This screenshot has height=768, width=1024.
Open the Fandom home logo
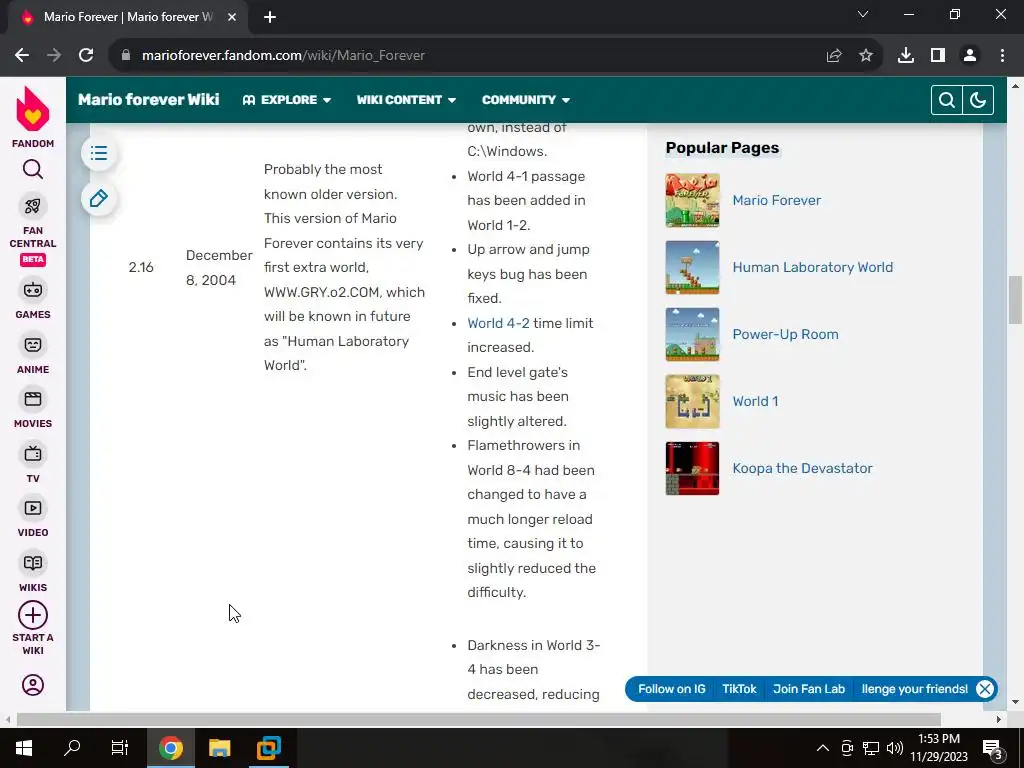33,118
